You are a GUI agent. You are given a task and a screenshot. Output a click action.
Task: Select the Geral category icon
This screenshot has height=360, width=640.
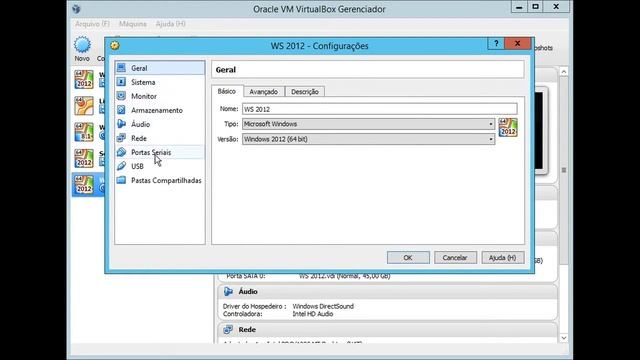click(x=121, y=68)
